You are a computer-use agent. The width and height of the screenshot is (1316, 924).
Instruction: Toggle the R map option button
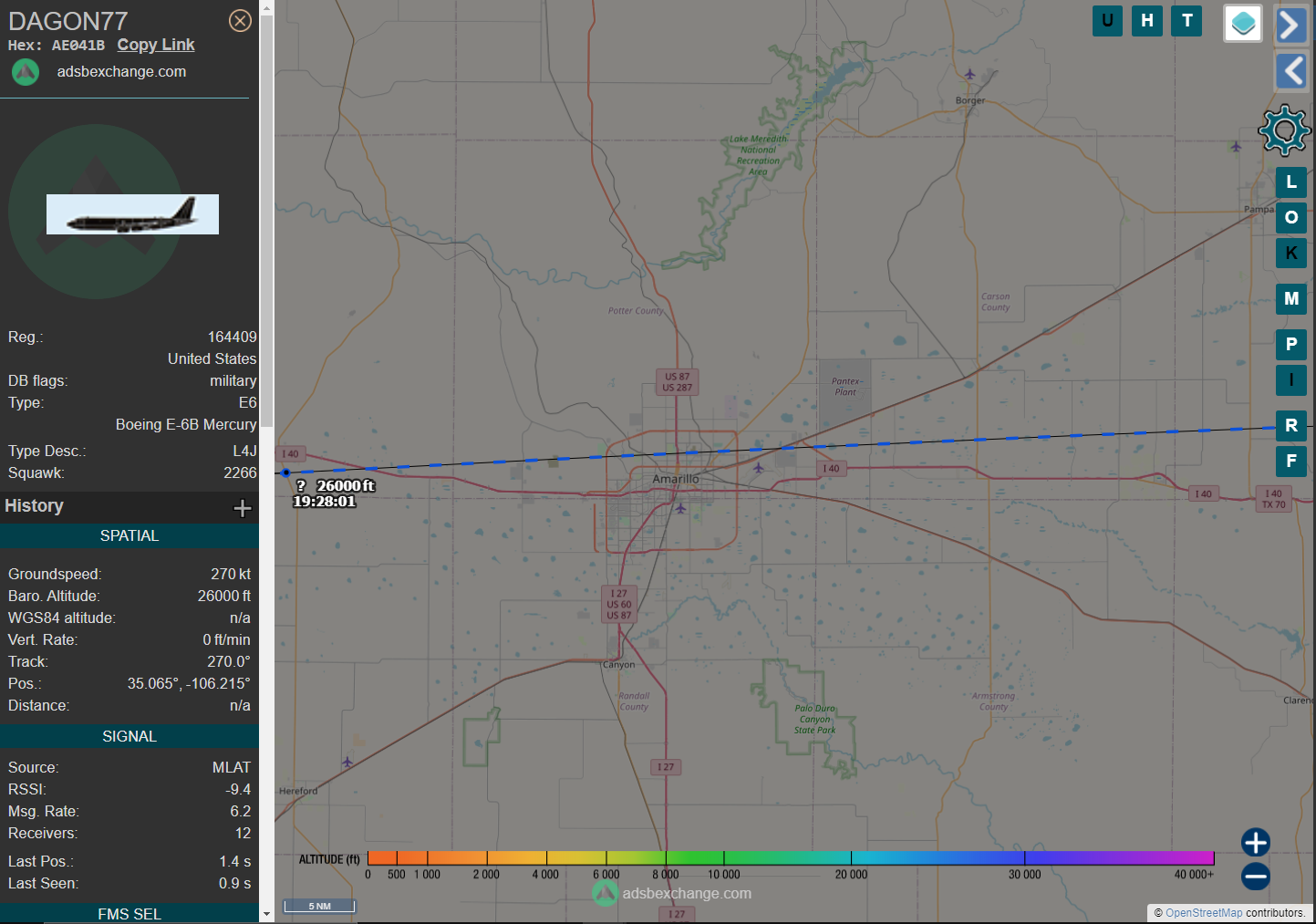[x=1291, y=425]
